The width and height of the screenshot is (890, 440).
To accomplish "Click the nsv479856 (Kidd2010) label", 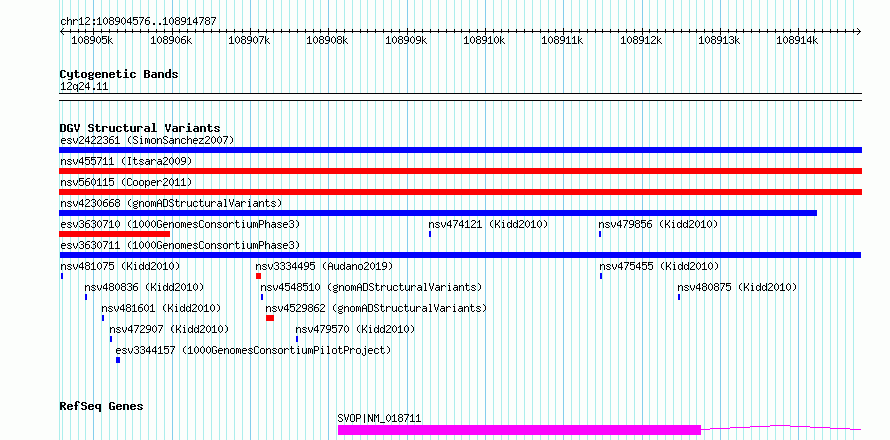I will pos(658,224).
